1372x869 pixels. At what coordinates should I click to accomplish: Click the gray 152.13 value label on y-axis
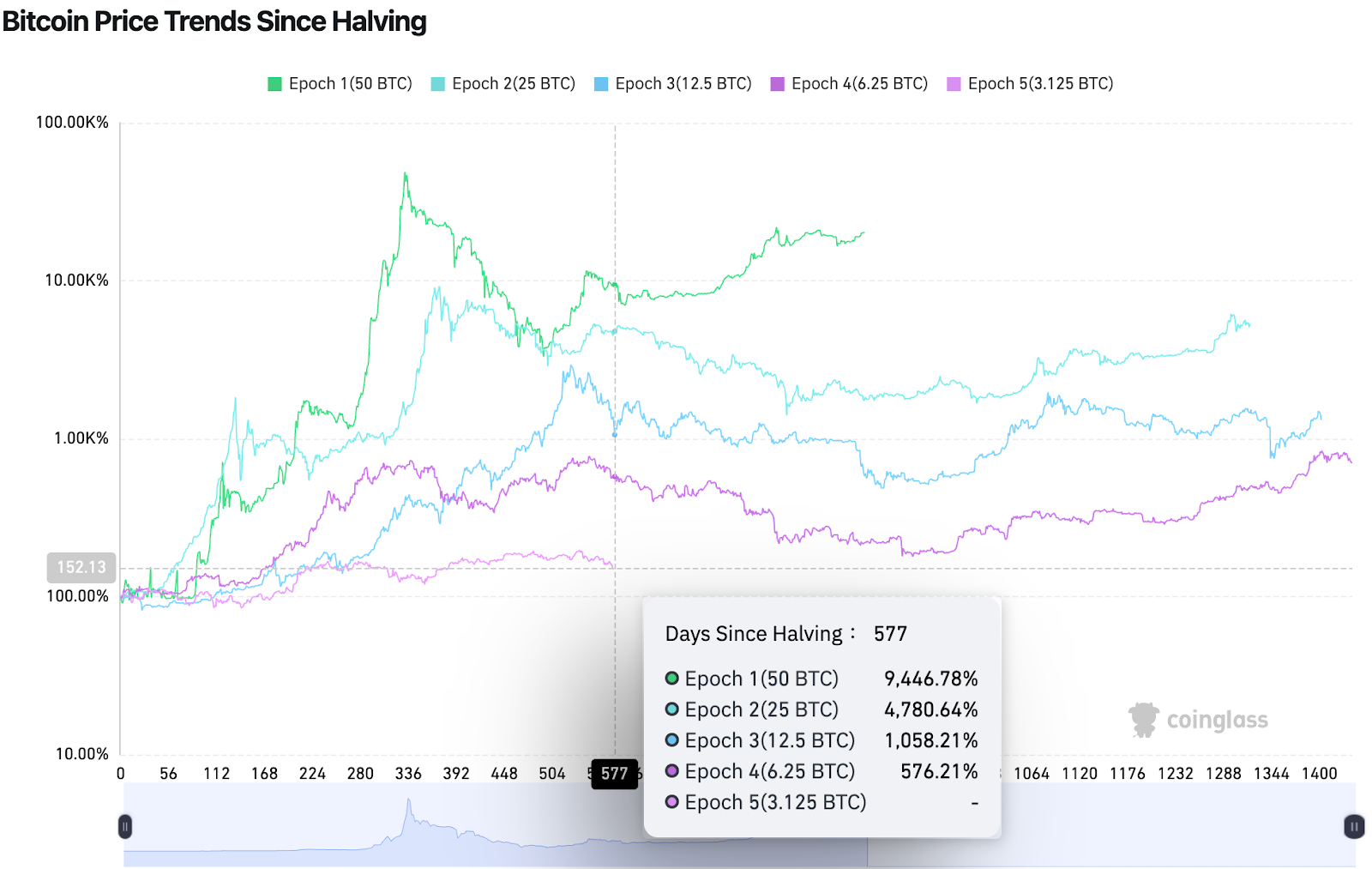point(81,567)
